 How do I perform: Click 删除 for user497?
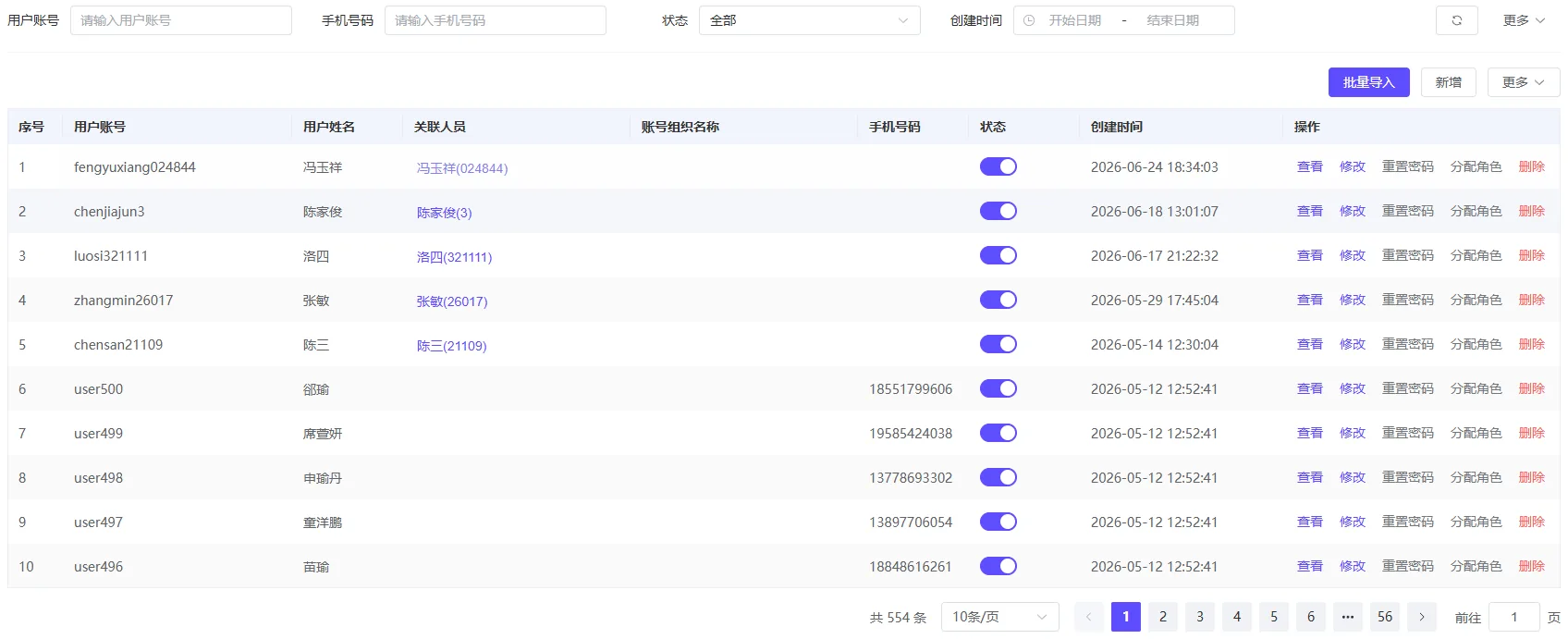[x=1532, y=522]
